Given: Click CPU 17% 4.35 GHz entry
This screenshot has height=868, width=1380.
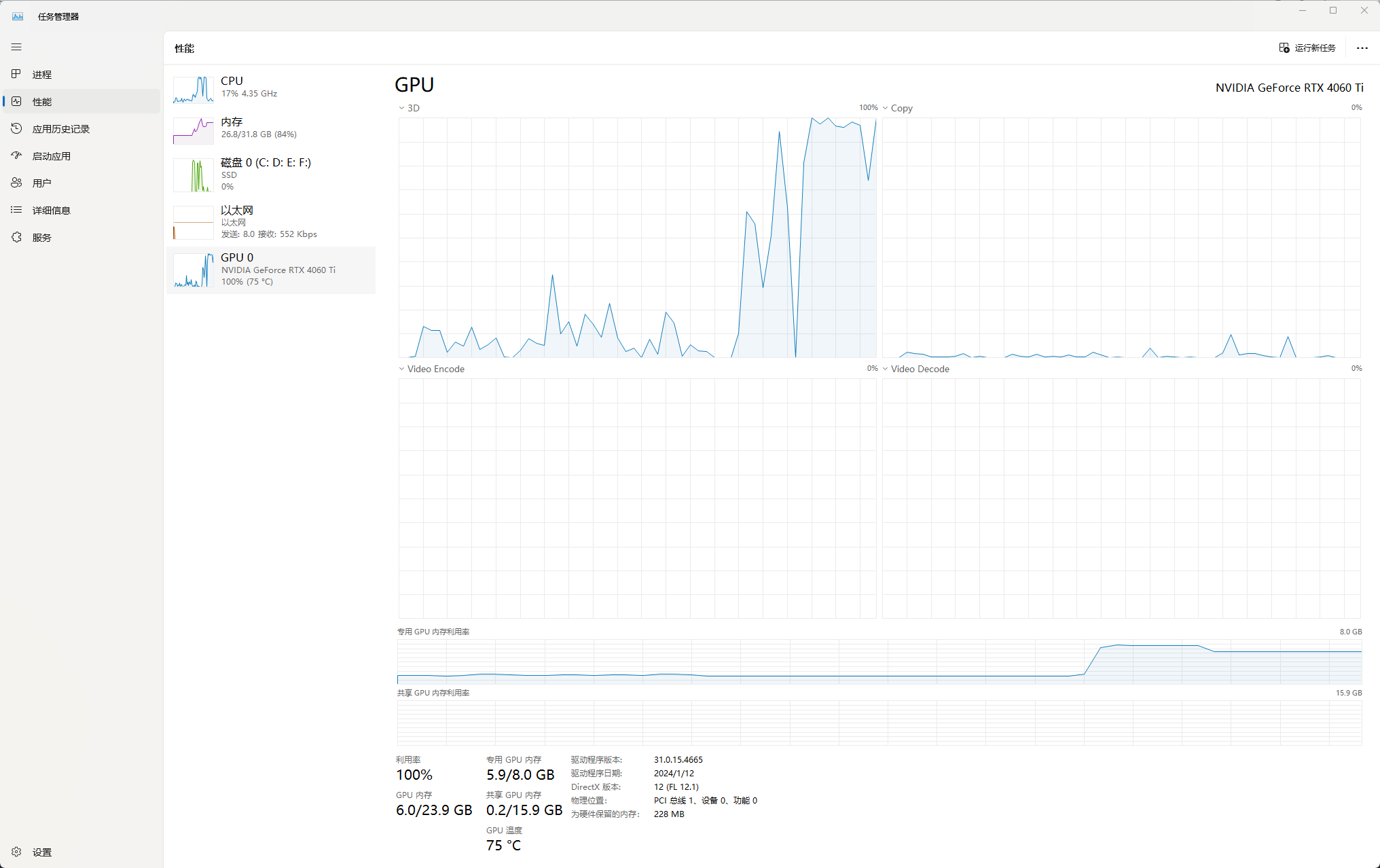Looking at the screenshot, I should coord(271,89).
